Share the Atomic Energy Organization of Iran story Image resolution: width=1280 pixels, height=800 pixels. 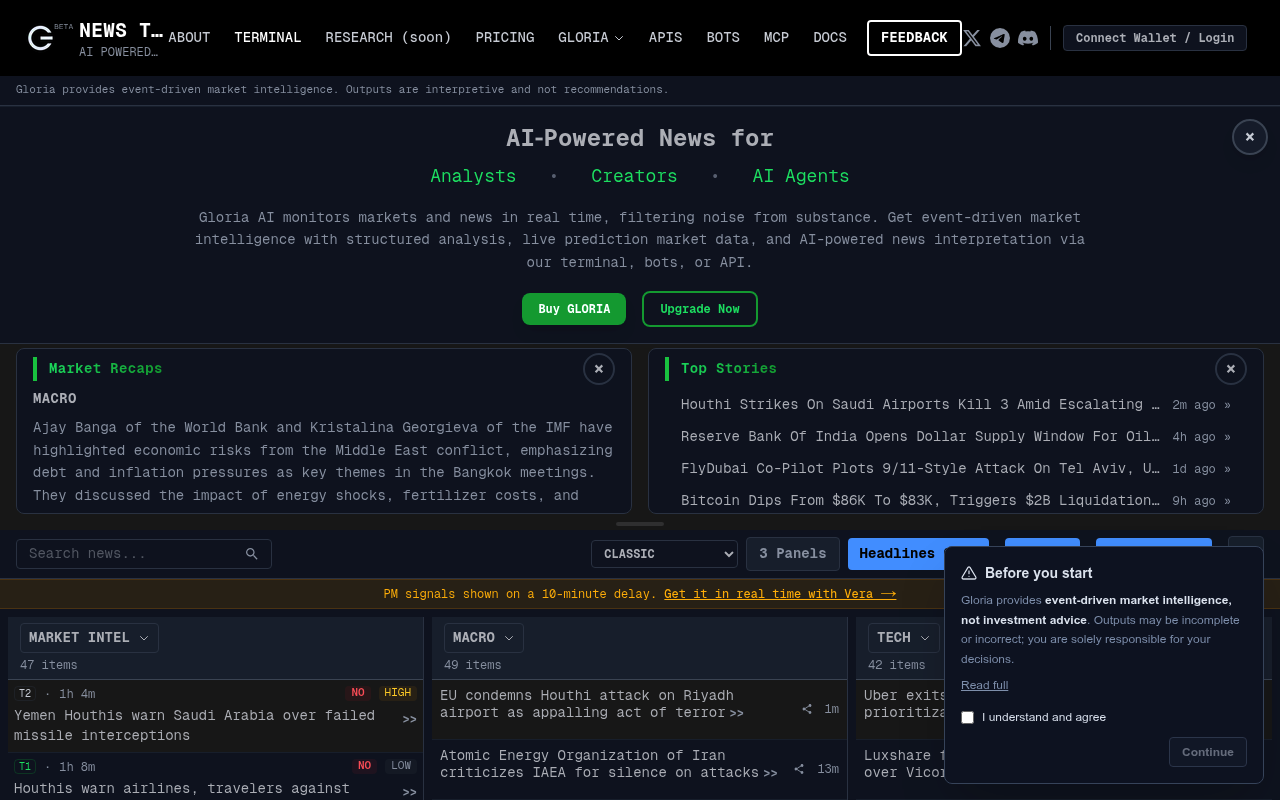(x=799, y=769)
